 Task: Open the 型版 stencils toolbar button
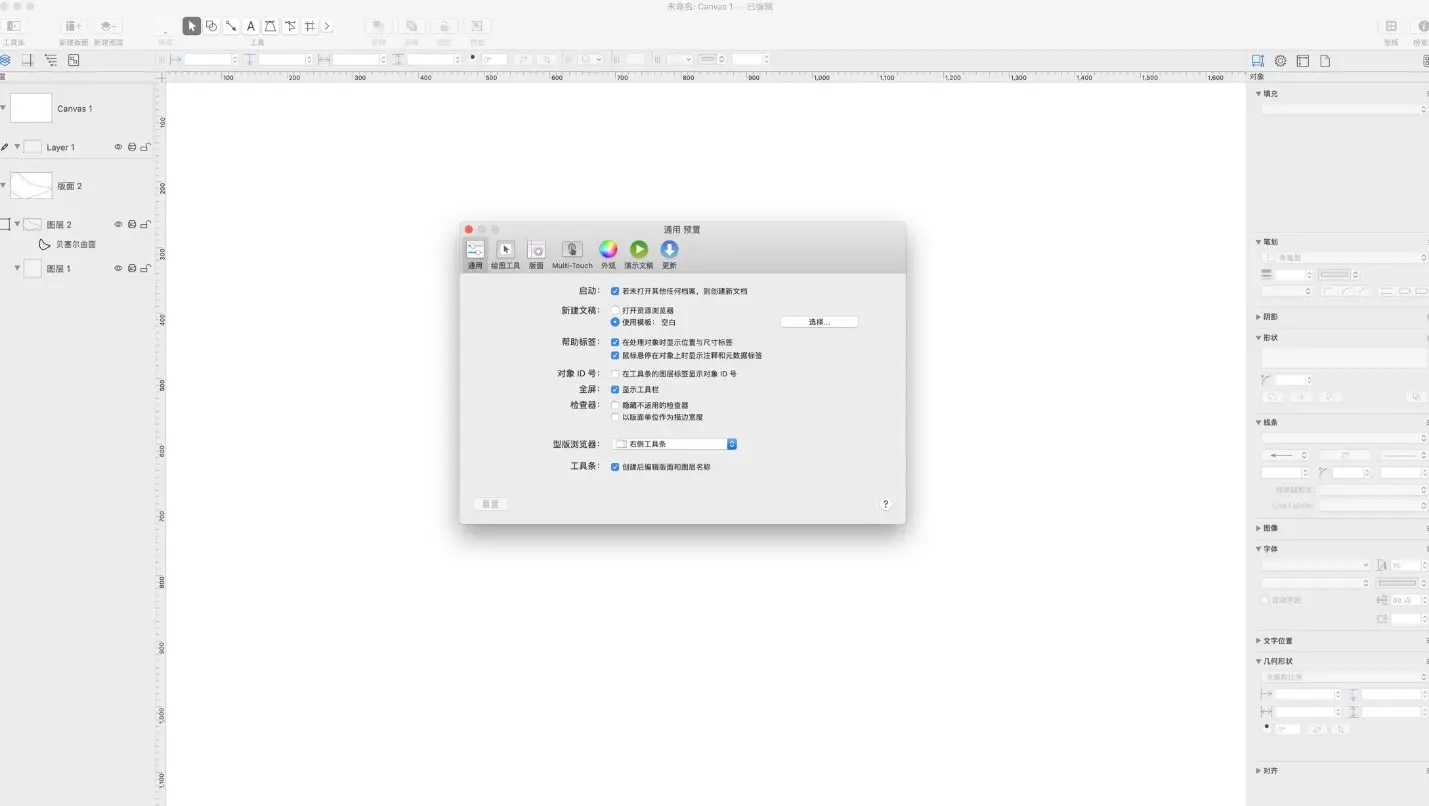tap(1391, 26)
